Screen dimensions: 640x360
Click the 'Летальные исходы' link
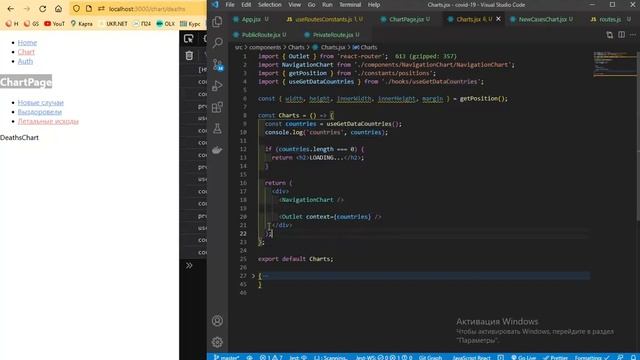pos(48,121)
